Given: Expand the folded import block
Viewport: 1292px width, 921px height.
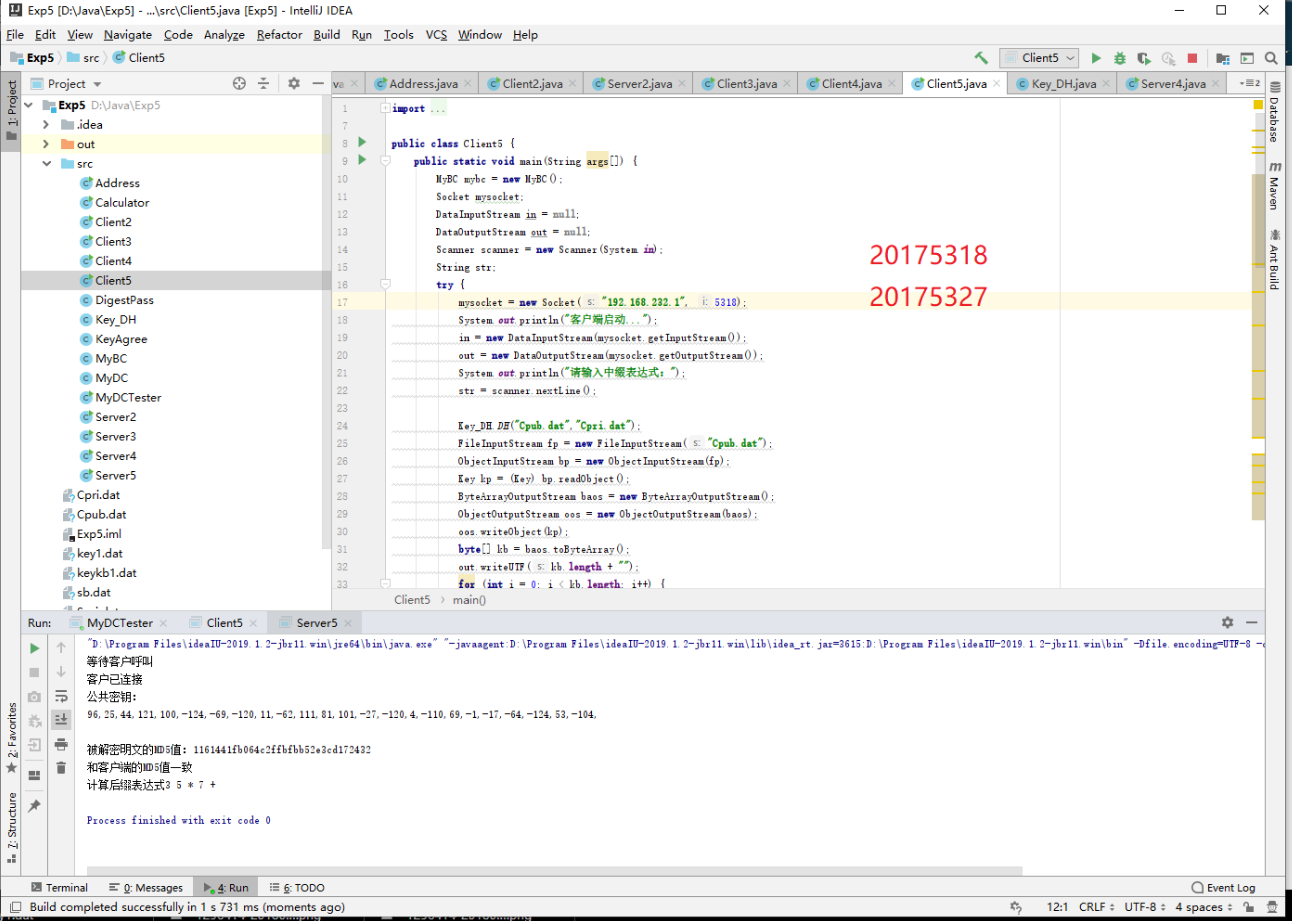Looking at the screenshot, I should coord(387,108).
